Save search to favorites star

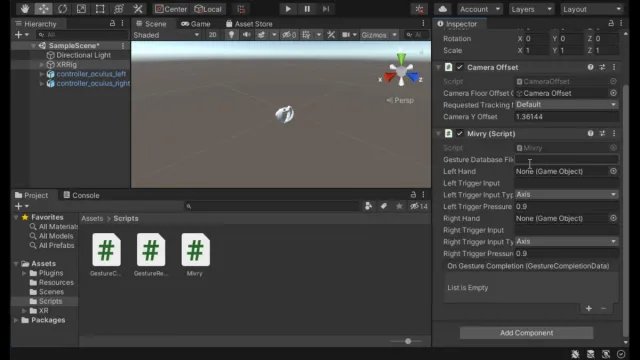pyautogui.click(x=399, y=207)
